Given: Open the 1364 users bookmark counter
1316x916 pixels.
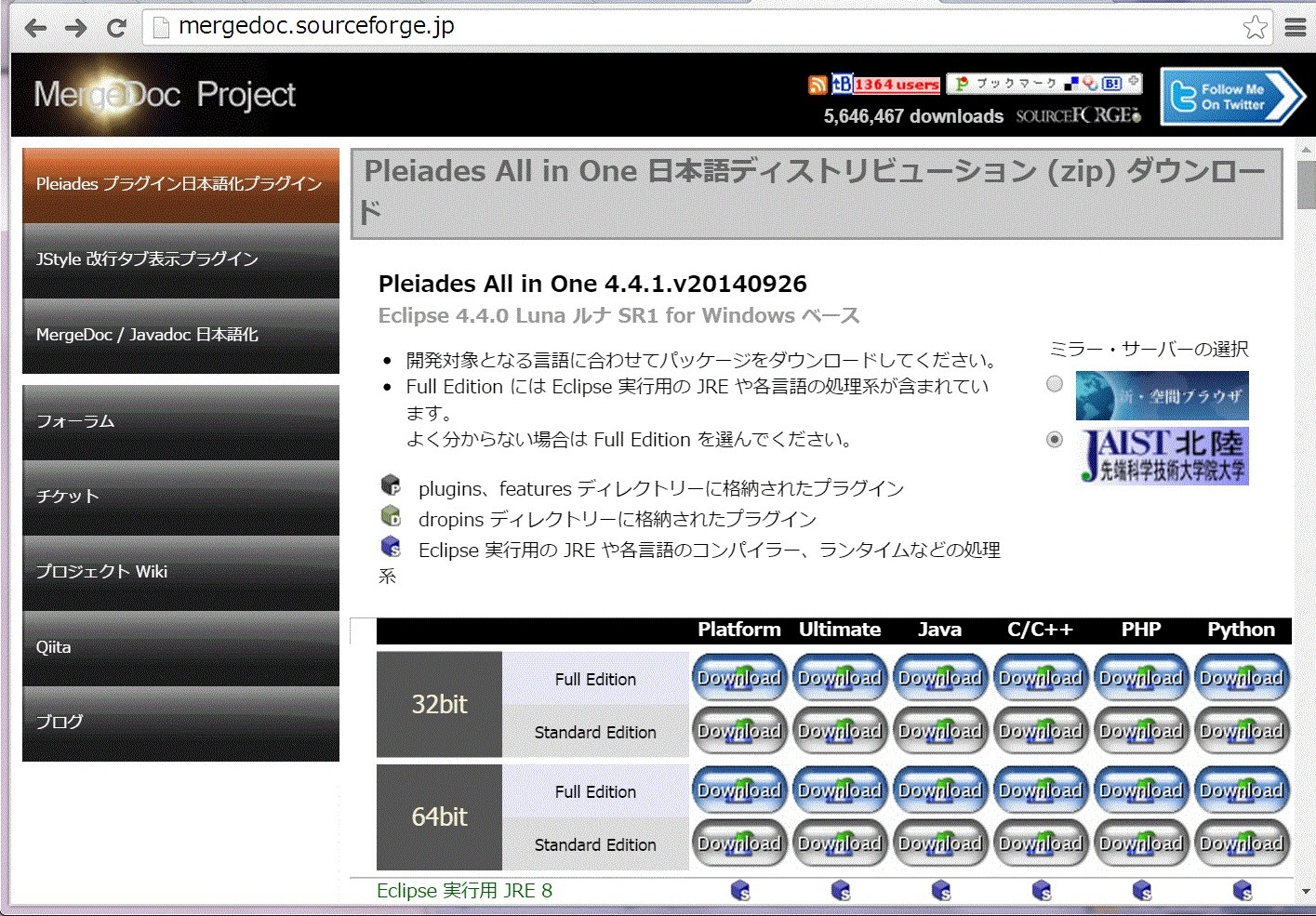Looking at the screenshot, I should [x=885, y=84].
